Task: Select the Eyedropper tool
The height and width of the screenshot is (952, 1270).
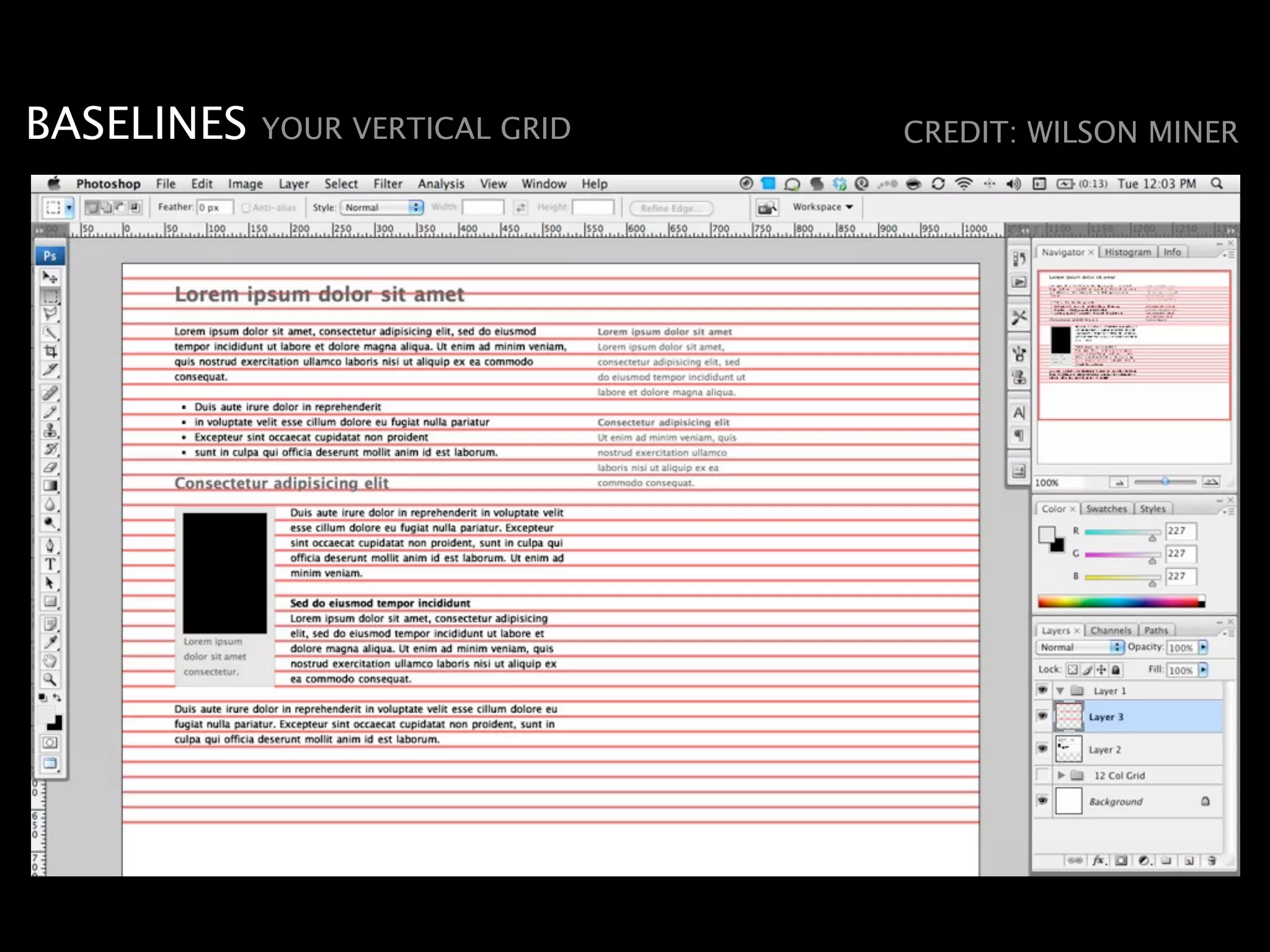Action: (50, 643)
